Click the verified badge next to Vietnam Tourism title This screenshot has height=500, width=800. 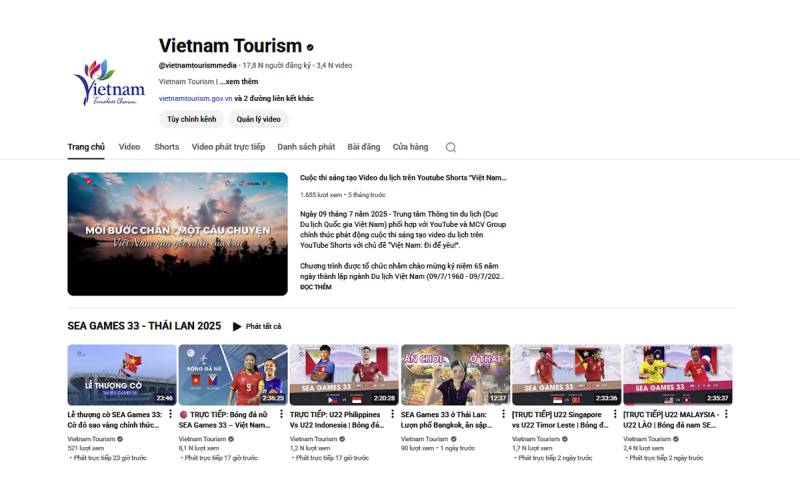pyautogui.click(x=310, y=47)
